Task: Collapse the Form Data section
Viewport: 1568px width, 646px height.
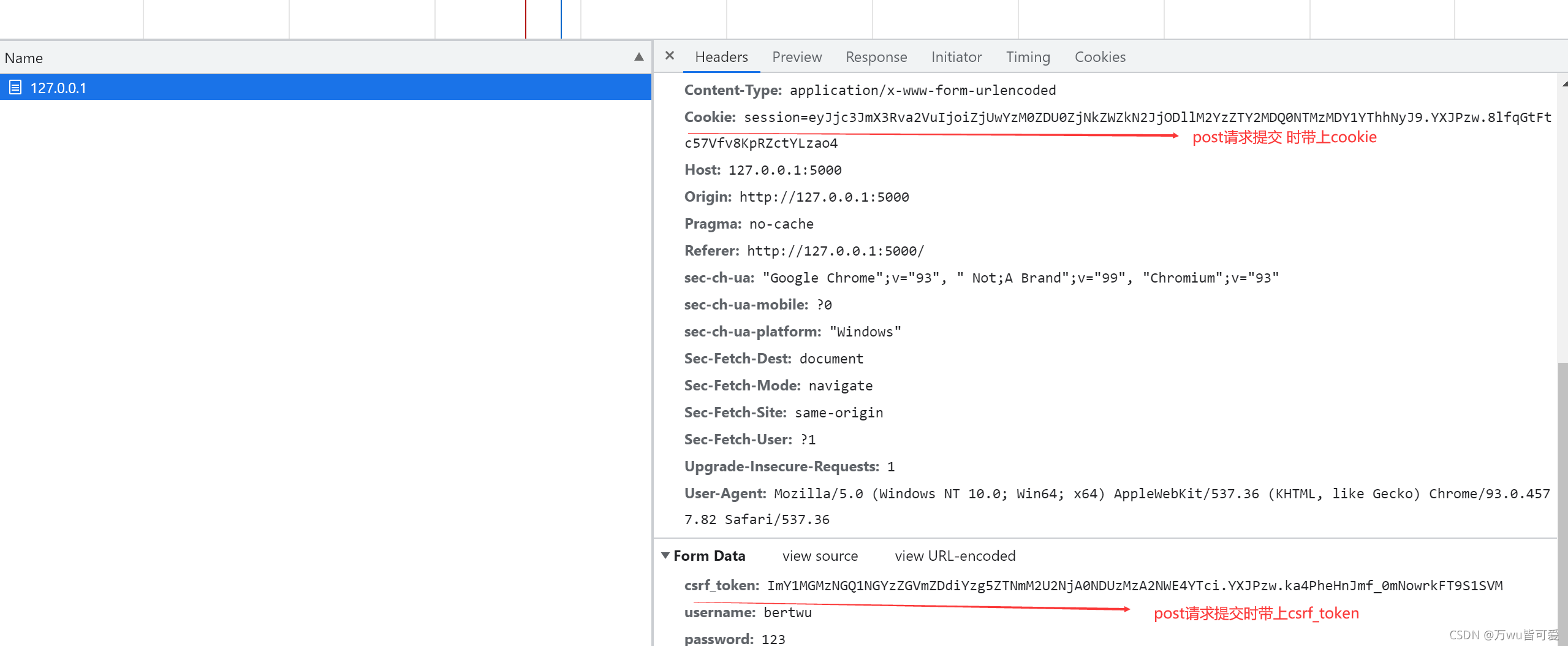Action: coord(665,556)
